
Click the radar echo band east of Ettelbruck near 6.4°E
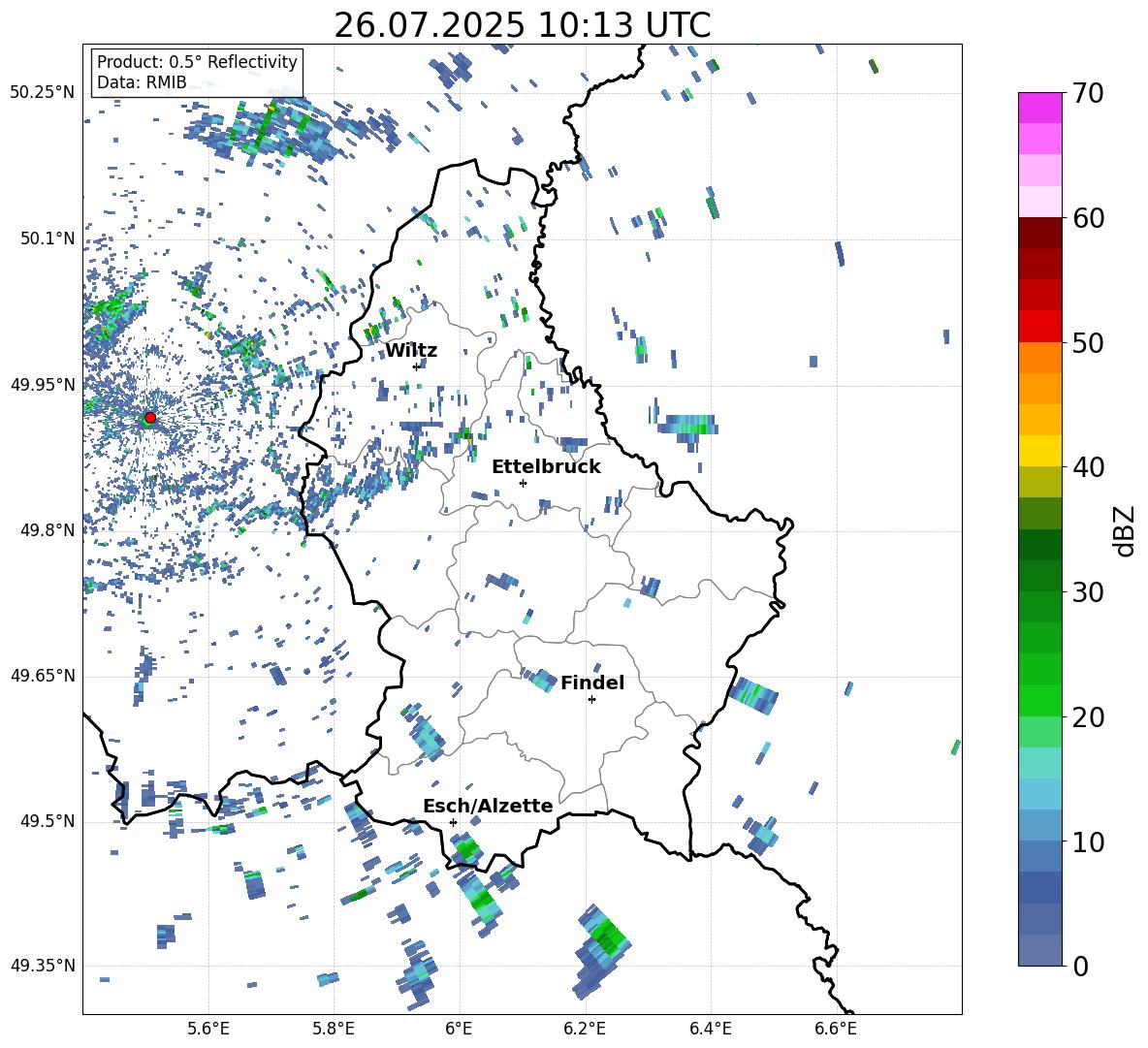[687, 427]
